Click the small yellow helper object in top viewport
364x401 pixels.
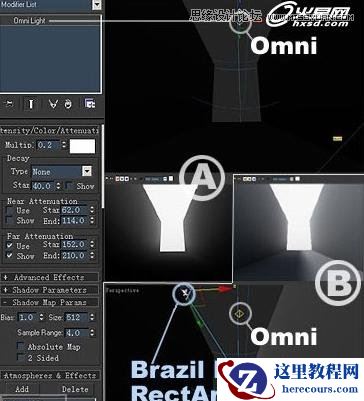tap(338, 138)
